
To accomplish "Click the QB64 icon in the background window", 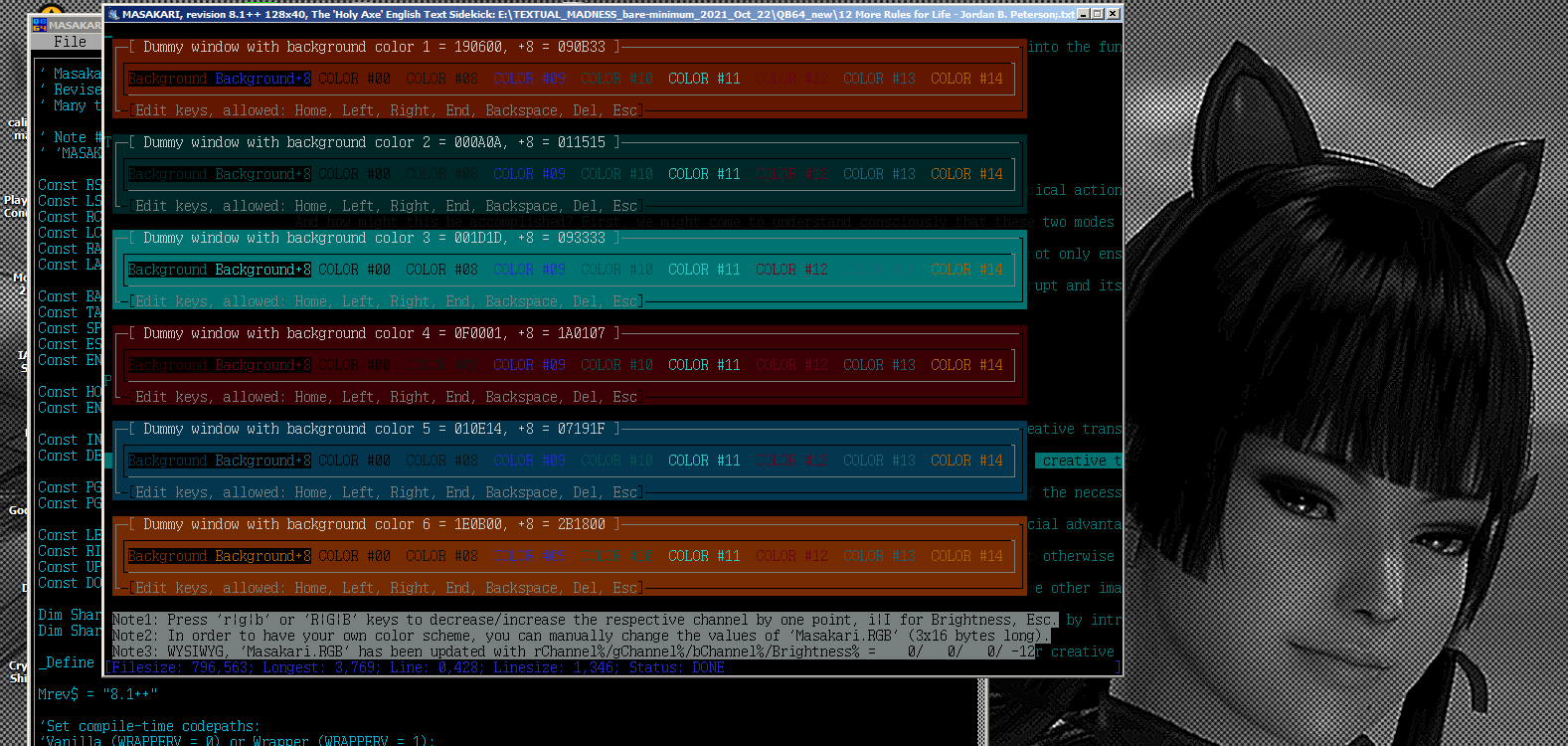I will [x=40, y=25].
